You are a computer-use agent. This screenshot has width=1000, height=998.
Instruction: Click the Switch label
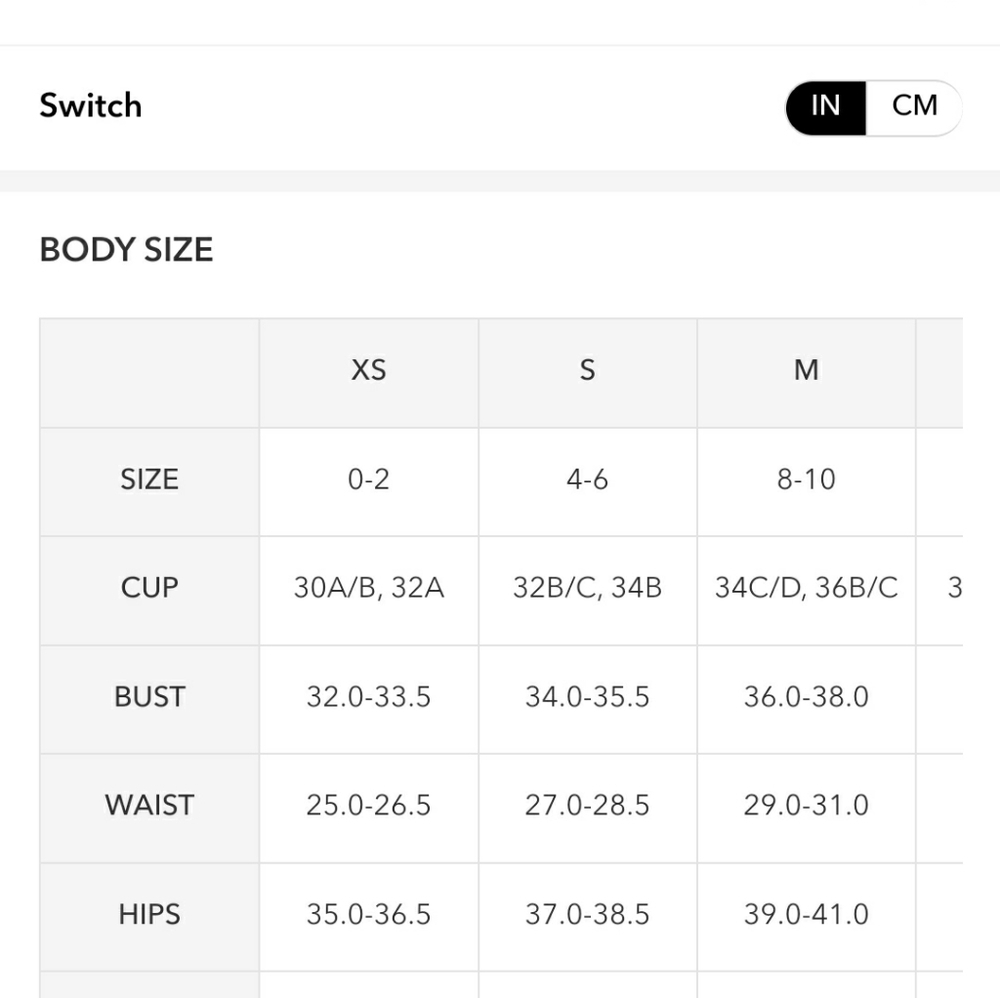91,105
